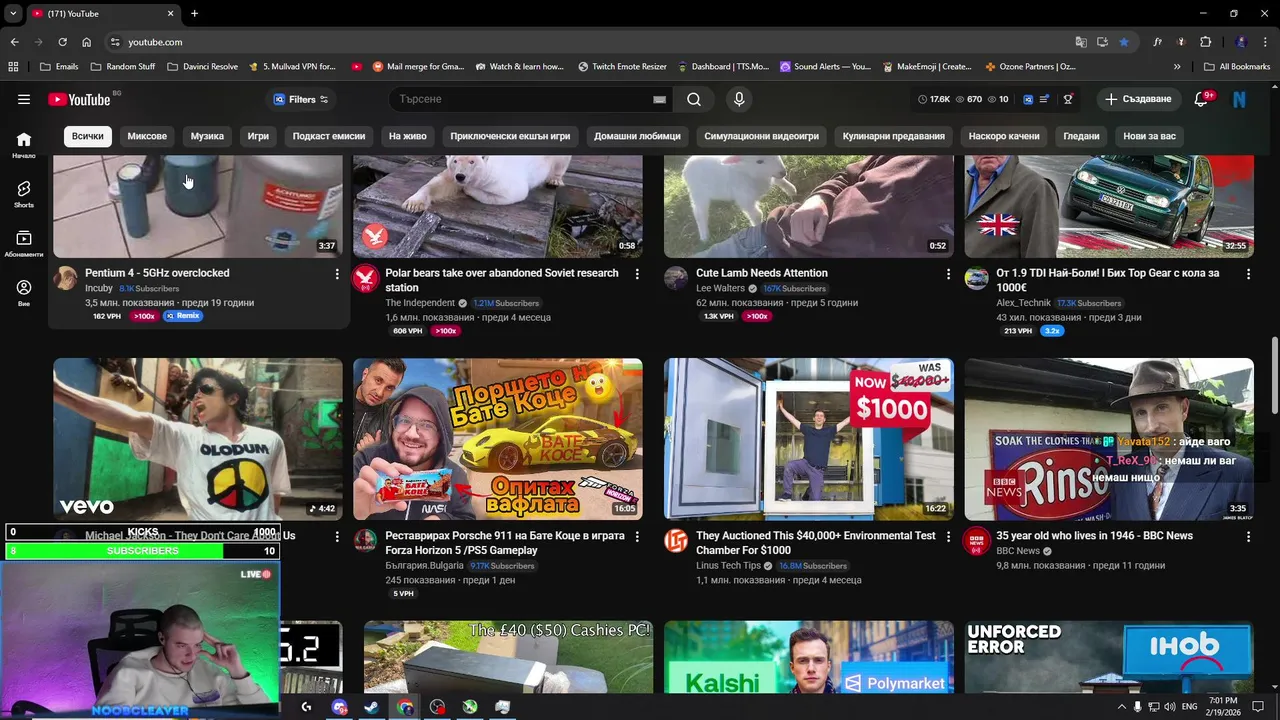Open options menu for Pentium 4 video
Viewport: 1280px width, 720px height.
tap(337, 274)
